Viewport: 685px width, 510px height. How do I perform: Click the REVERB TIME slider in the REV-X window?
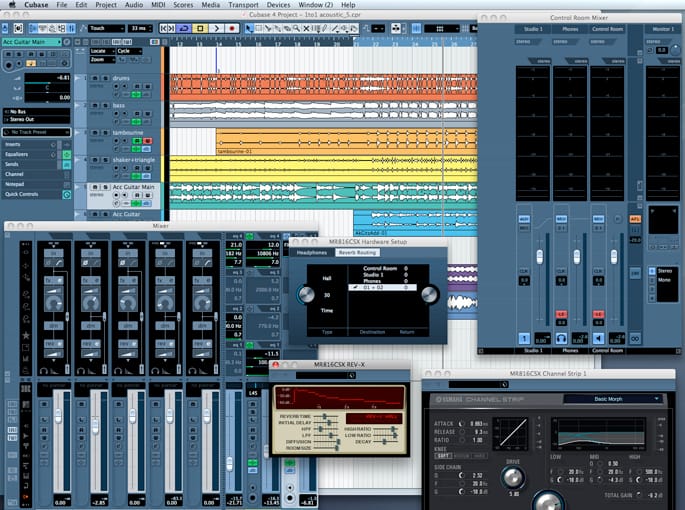(325, 416)
